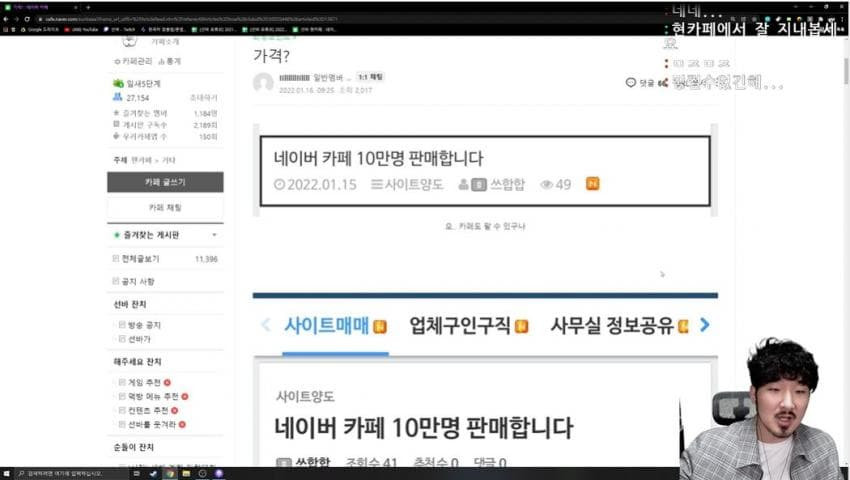Click the browser forward arrow

point(16,19)
